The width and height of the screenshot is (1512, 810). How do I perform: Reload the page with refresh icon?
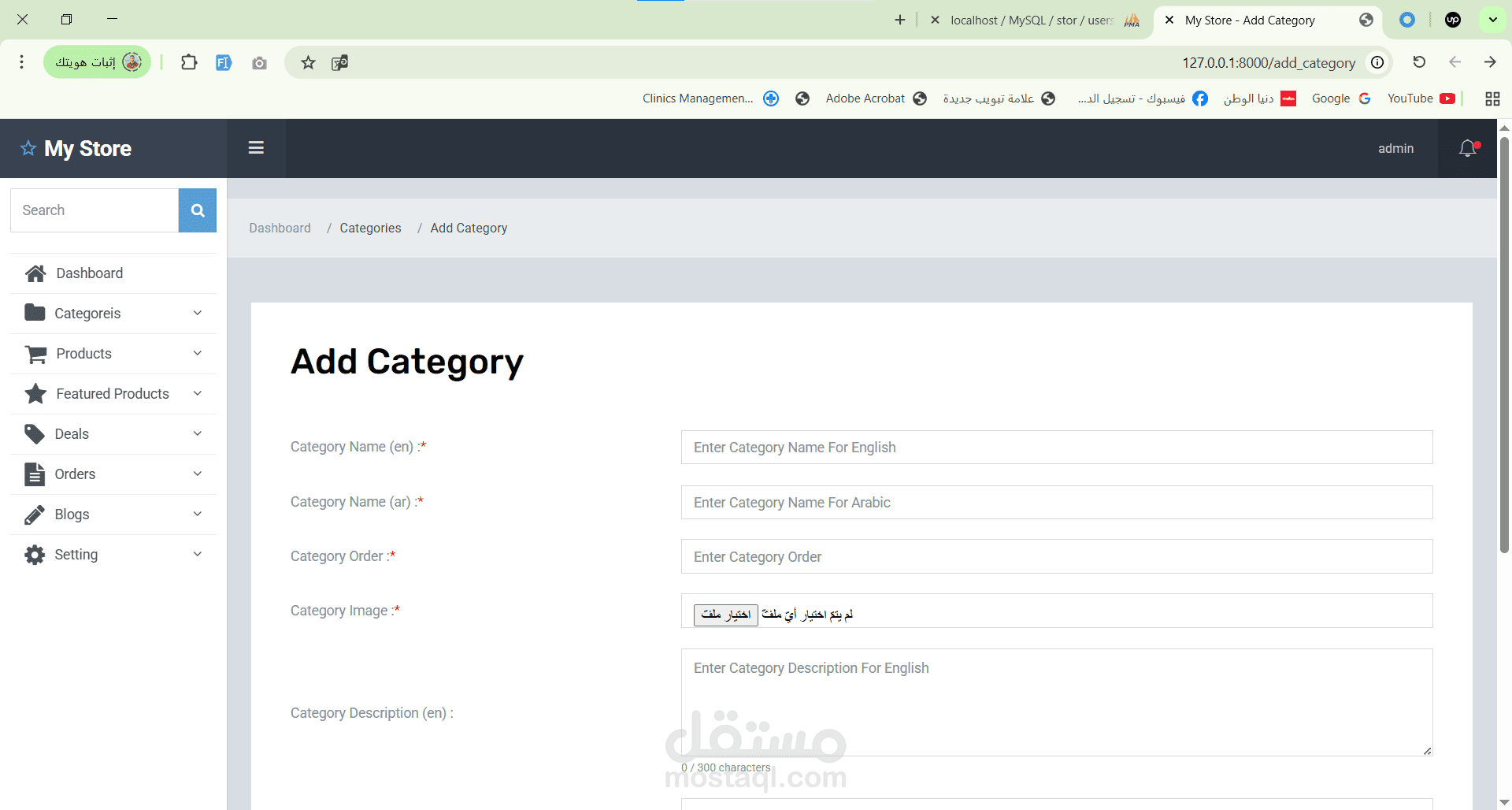(x=1419, y=62)
